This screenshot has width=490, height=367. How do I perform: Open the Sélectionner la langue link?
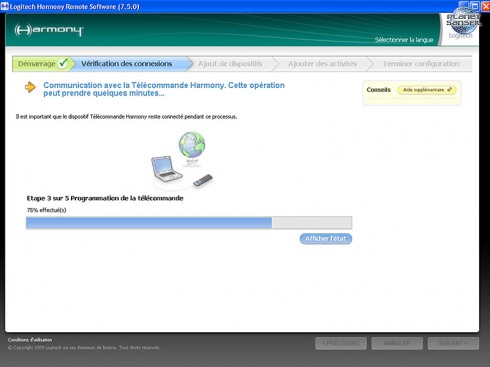tap(404, 40)
